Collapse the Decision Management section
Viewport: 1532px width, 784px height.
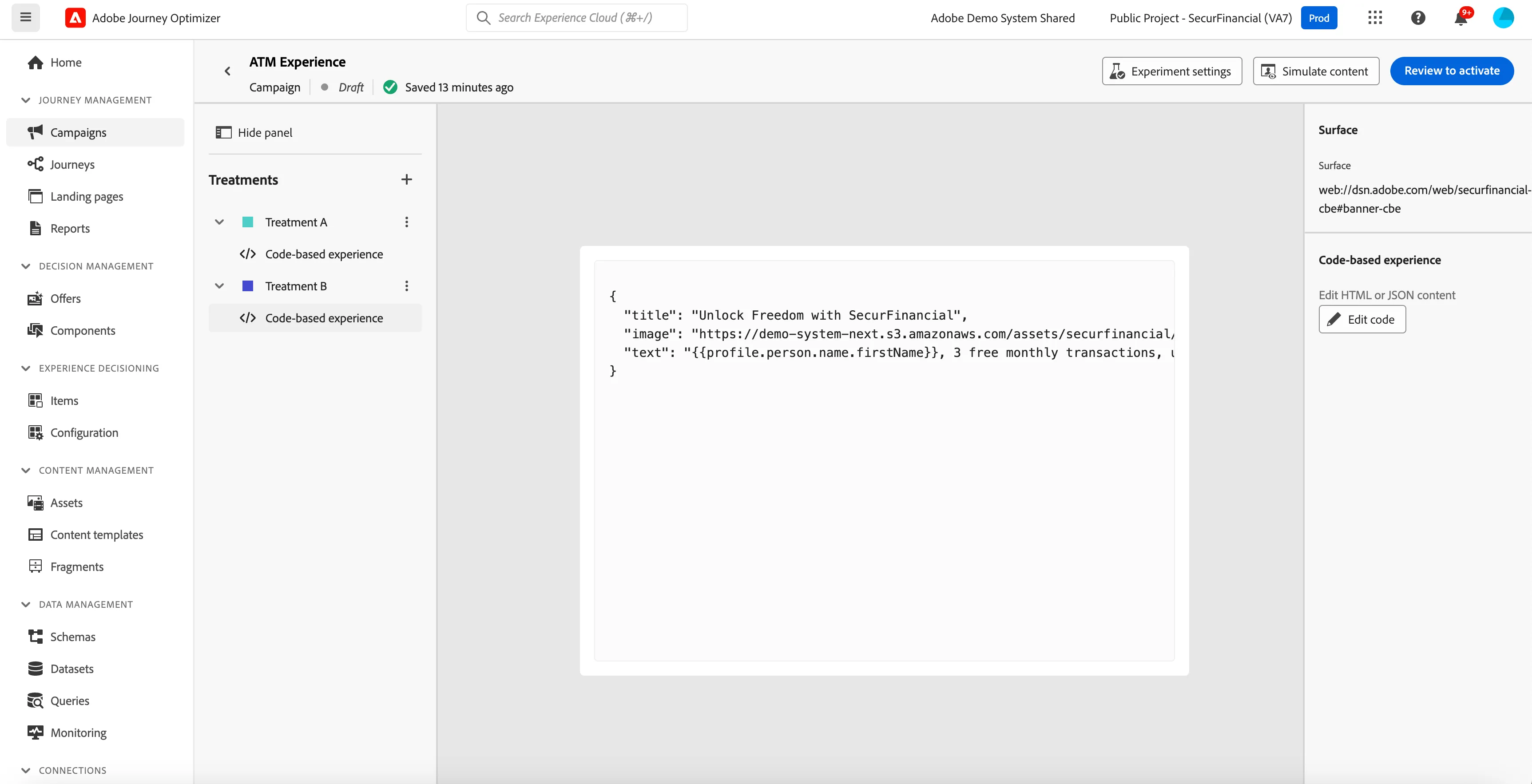[26, 266]
